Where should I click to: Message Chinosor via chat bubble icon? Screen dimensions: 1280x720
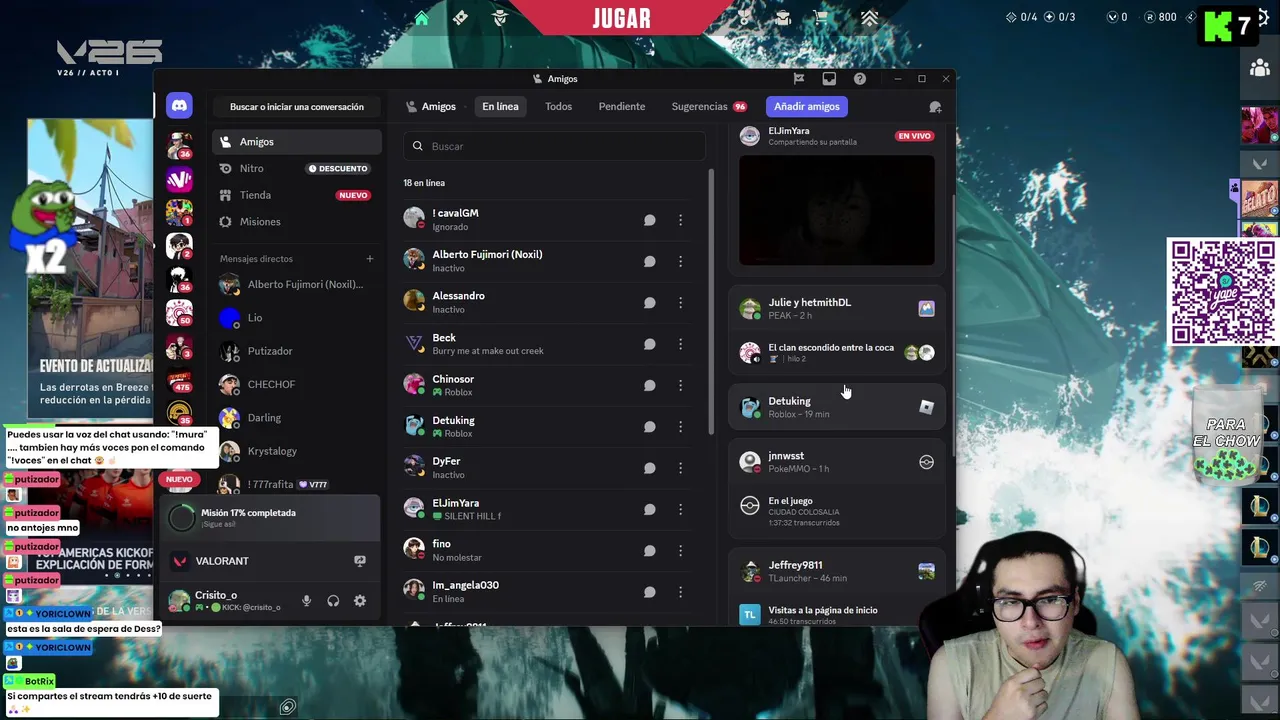pos(649,385)
